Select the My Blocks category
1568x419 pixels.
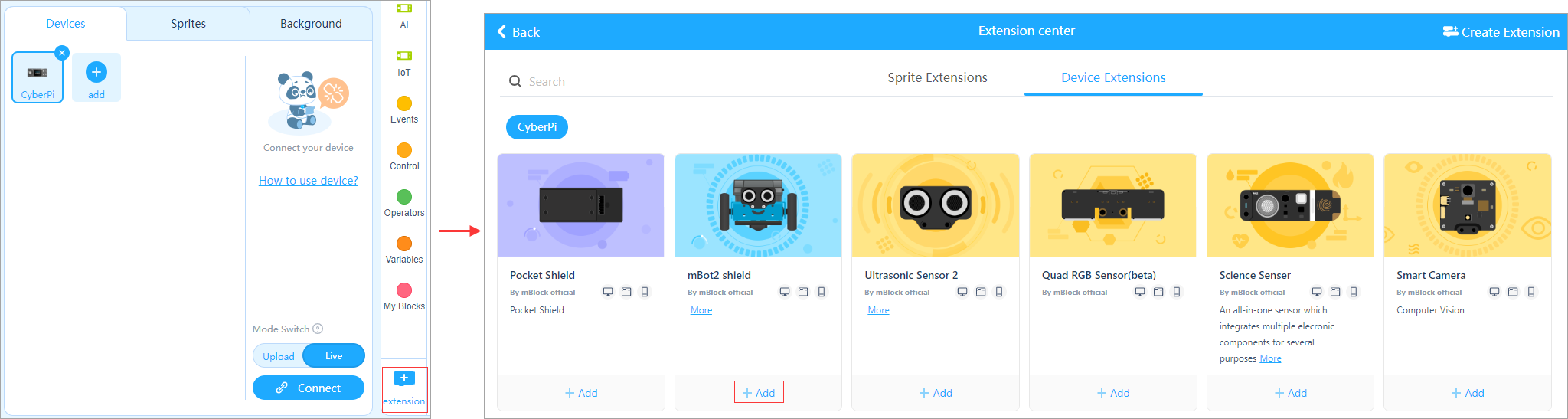coord(404,296)
